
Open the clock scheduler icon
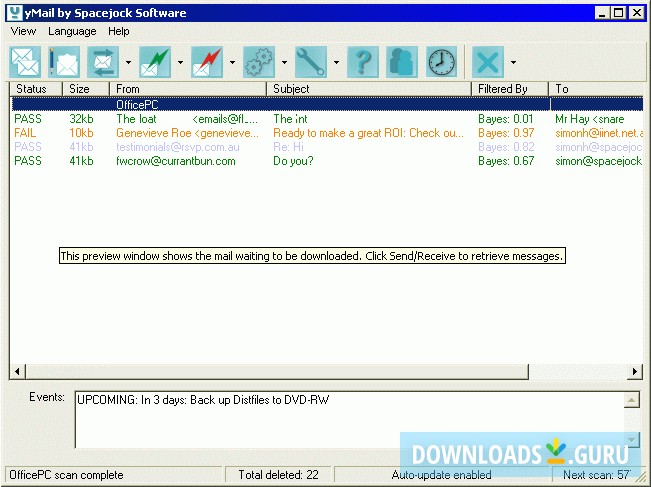441,62
